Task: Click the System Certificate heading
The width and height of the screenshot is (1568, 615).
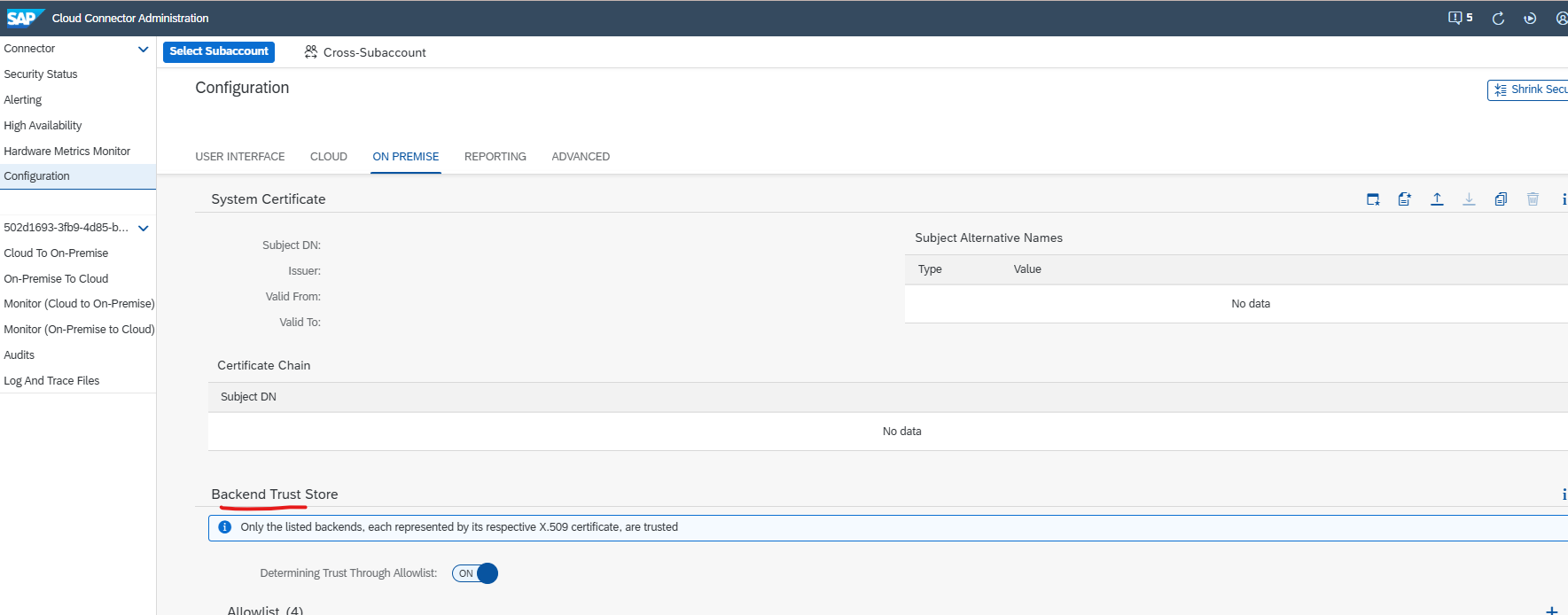Action: click(x=269, y=199)
